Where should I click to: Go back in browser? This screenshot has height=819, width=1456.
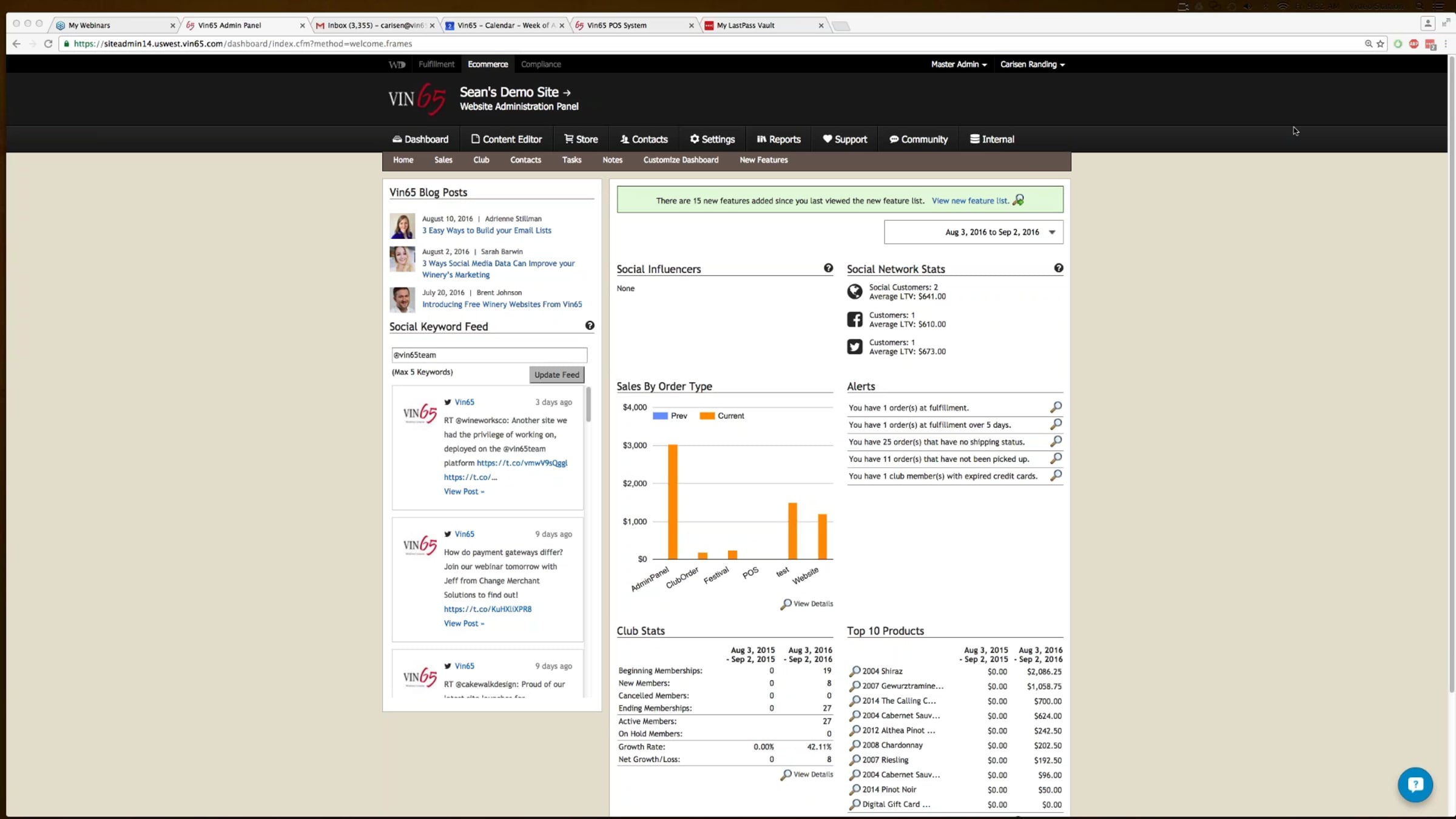[x=16, y=44]
